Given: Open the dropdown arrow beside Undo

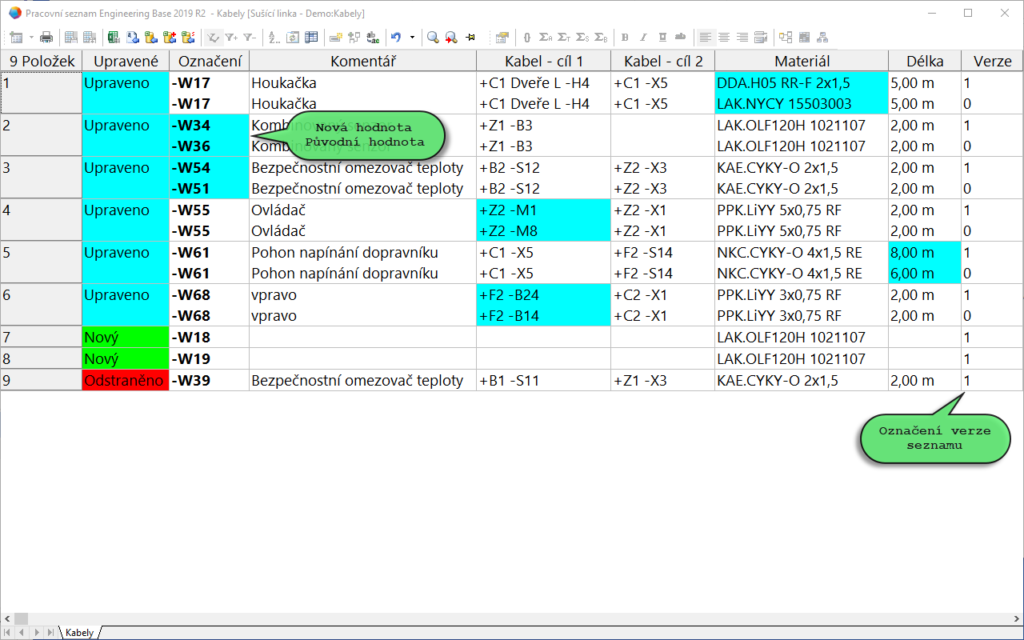Looking at the screenshot, I should click(412, 37).
